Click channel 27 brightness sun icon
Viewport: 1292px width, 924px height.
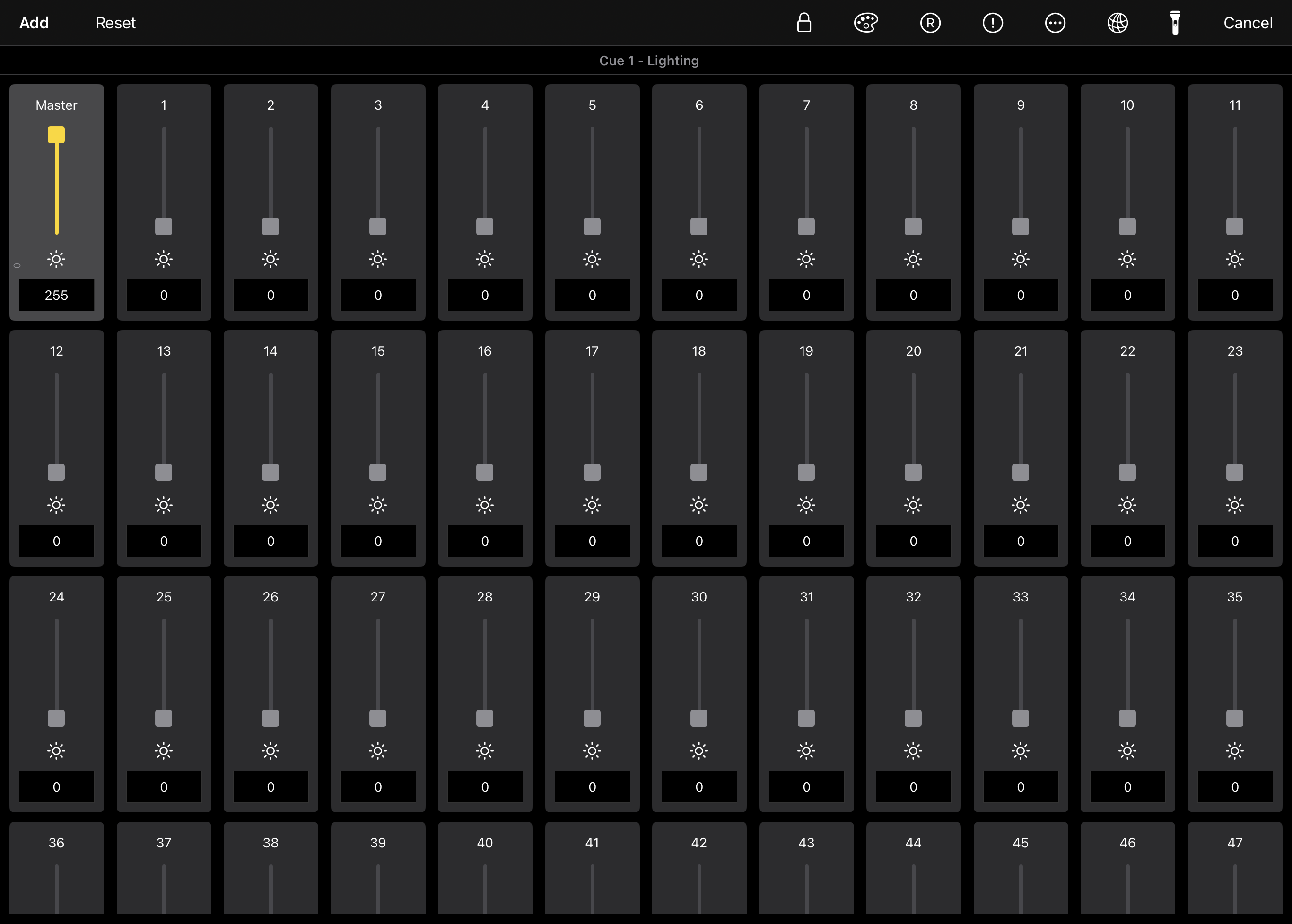[x=378, y=751]
